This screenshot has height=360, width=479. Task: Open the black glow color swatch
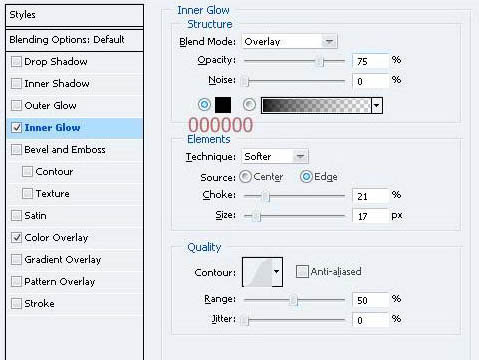click(223, 105)
